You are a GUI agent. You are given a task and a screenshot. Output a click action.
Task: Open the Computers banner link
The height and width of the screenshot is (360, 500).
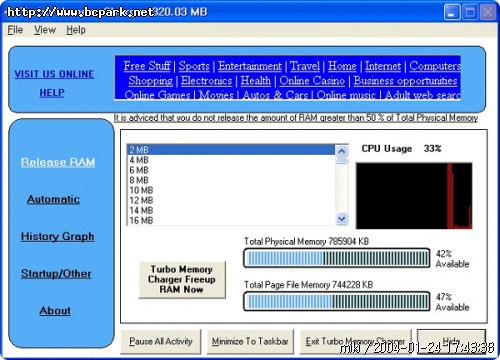point(435,66)
